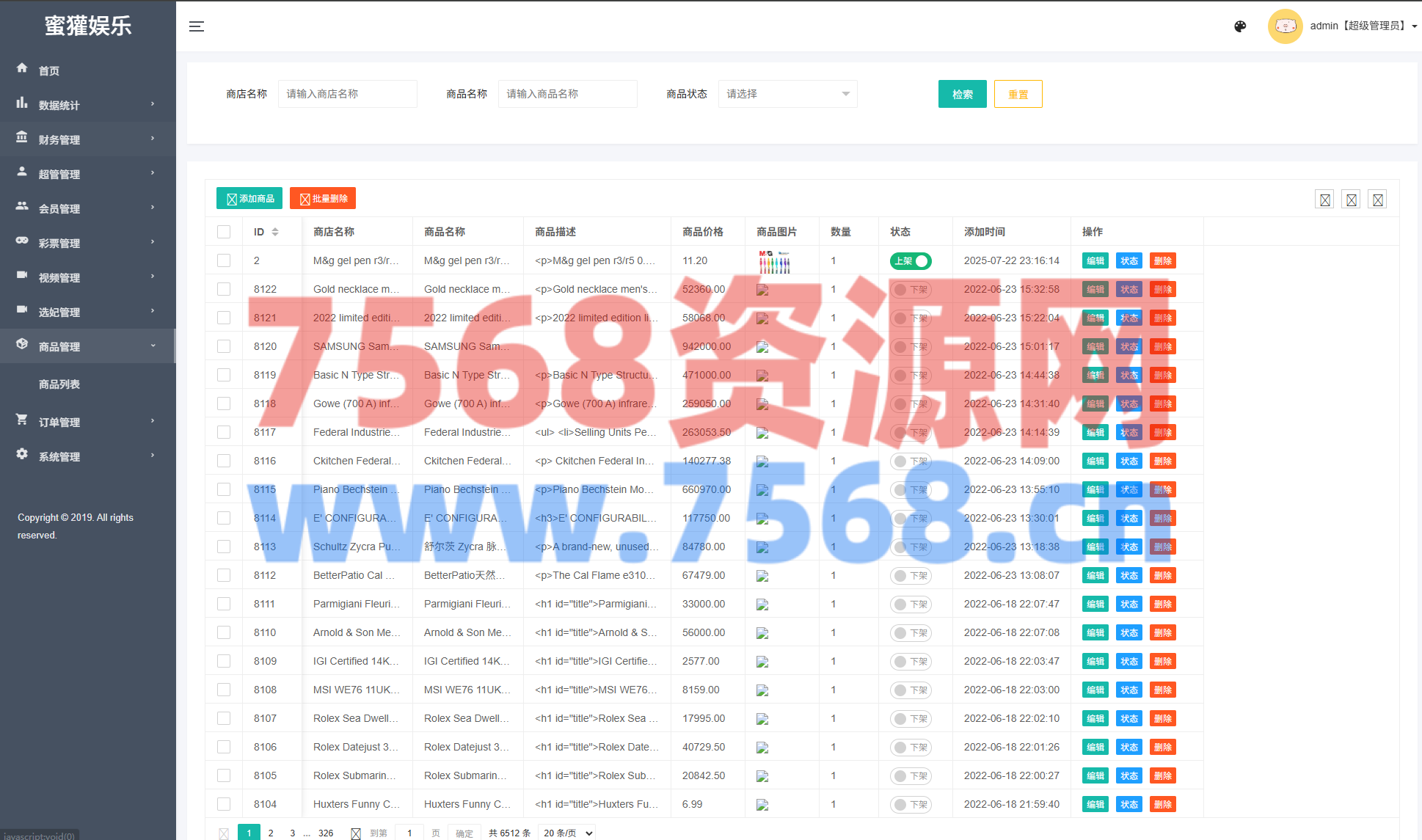This screenshot has height=840, width=1422.
Task: Click the admin avatar picture
Action: click(1285, 26)
